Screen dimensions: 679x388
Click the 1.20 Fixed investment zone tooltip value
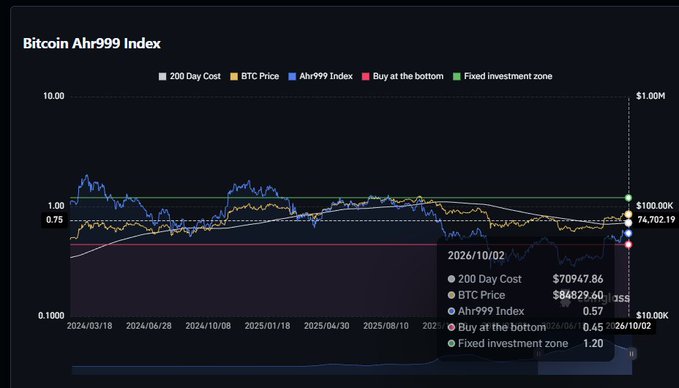[x=593, y=343]
